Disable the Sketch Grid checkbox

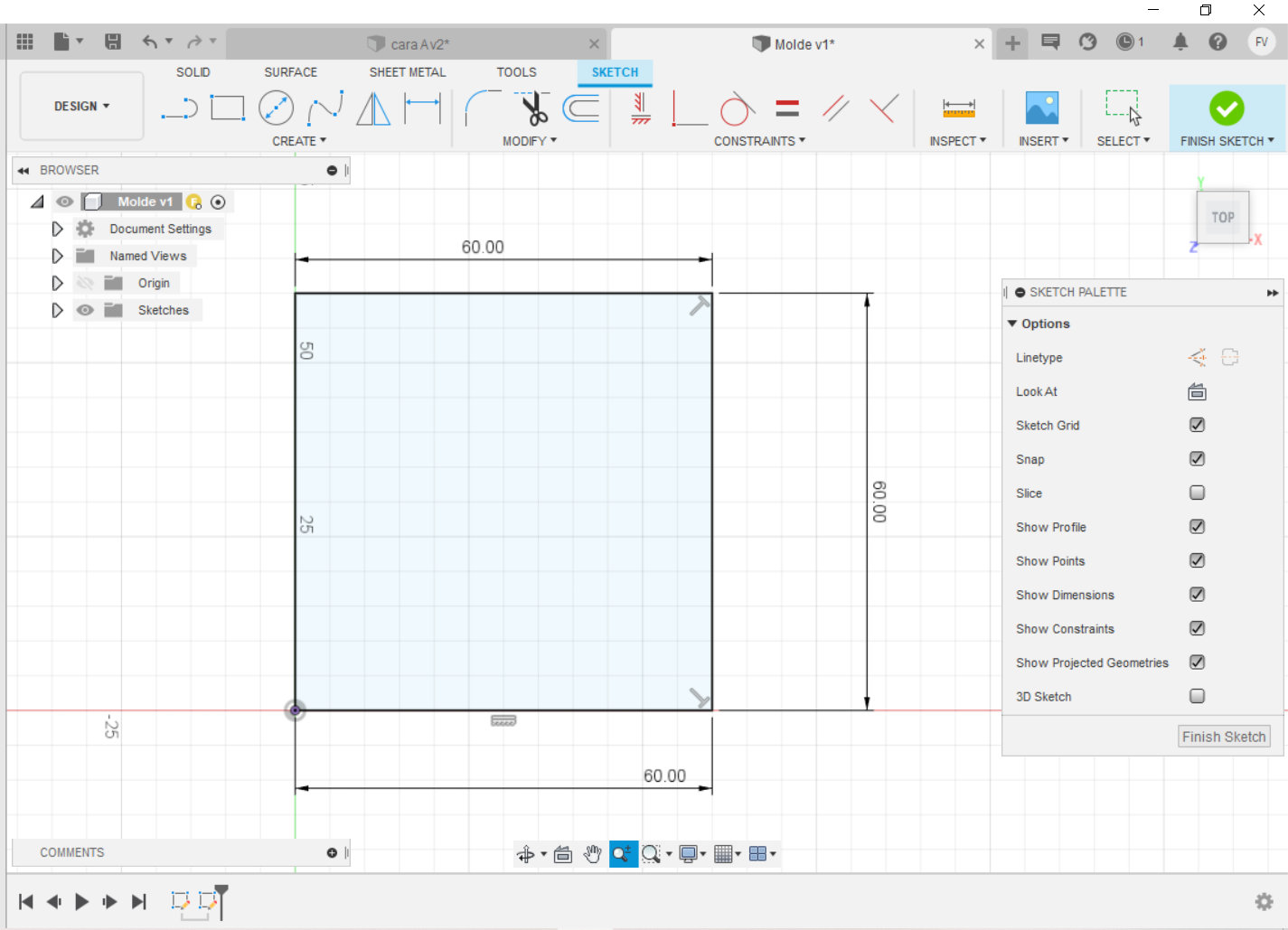(1197, 426)
